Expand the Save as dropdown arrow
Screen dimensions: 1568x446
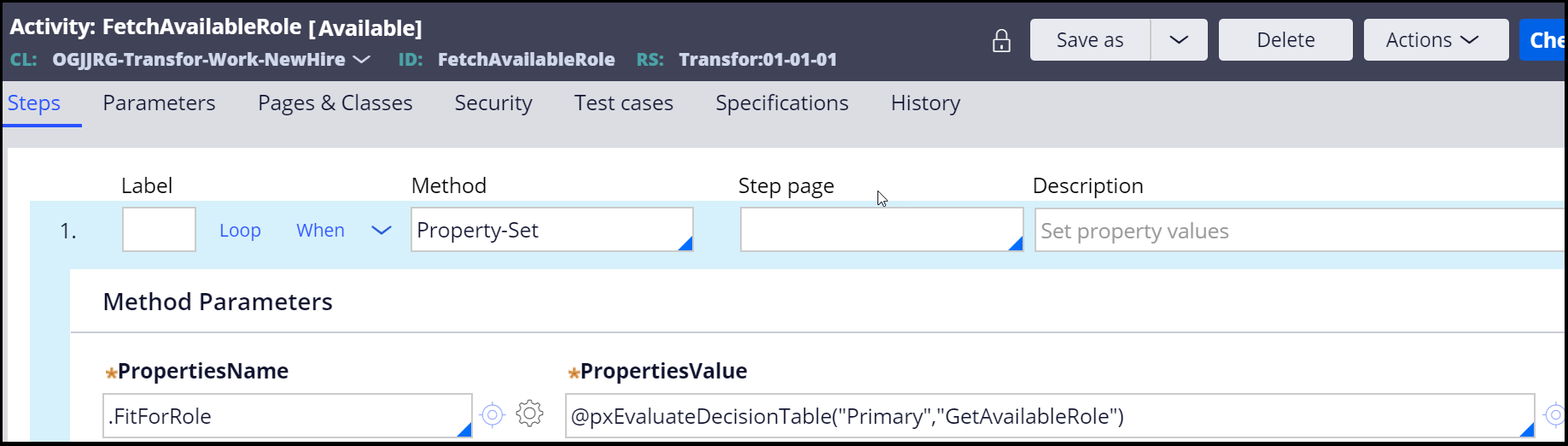pos(1179,40)
